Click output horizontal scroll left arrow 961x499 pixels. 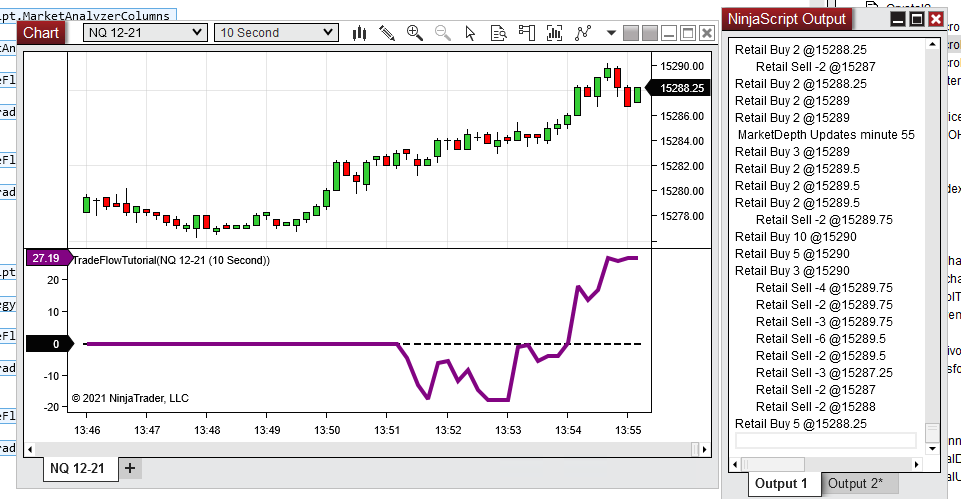[x=736, y=464]
